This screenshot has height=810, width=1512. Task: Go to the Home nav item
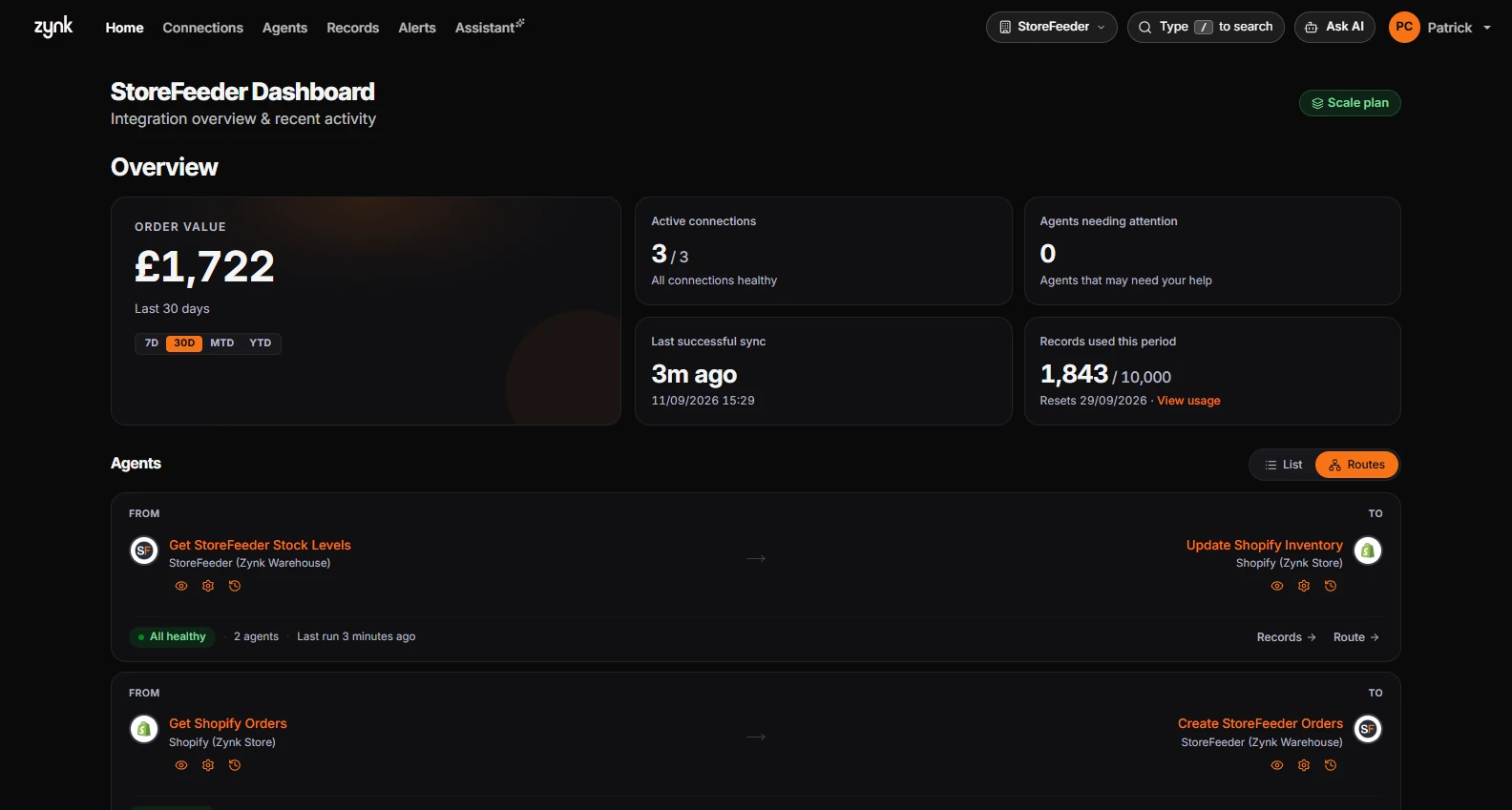tap(124, 28)
